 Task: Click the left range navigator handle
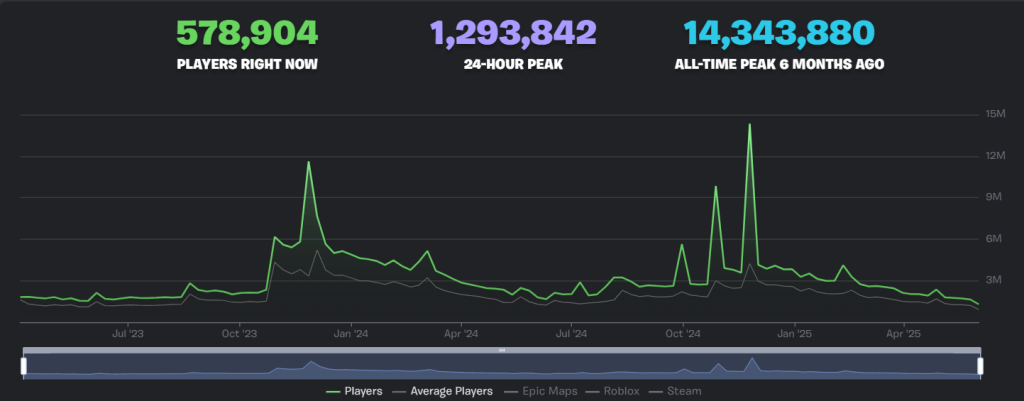pos(22,366)
